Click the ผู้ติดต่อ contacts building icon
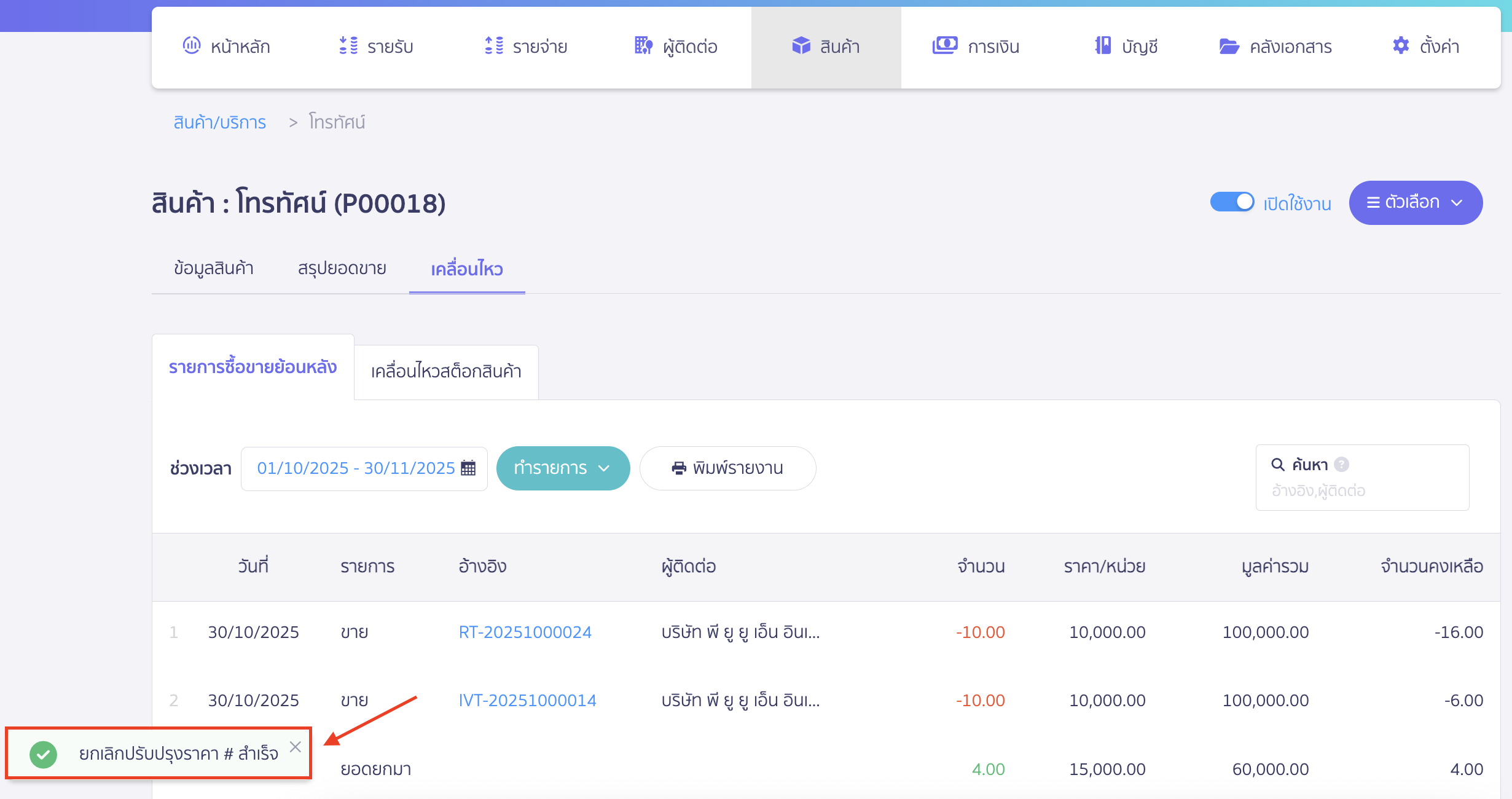The height and width of the screenshot is (799, 1512). tap(643, 45)
